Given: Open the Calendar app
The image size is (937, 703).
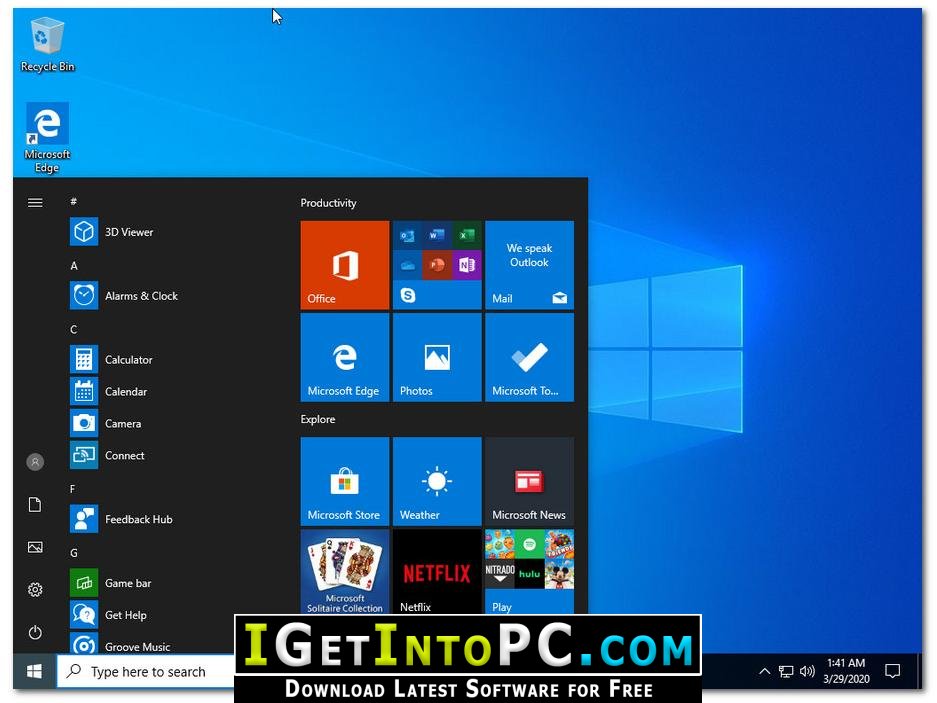Looking at the screenshot, I should (x=167, y=392).
